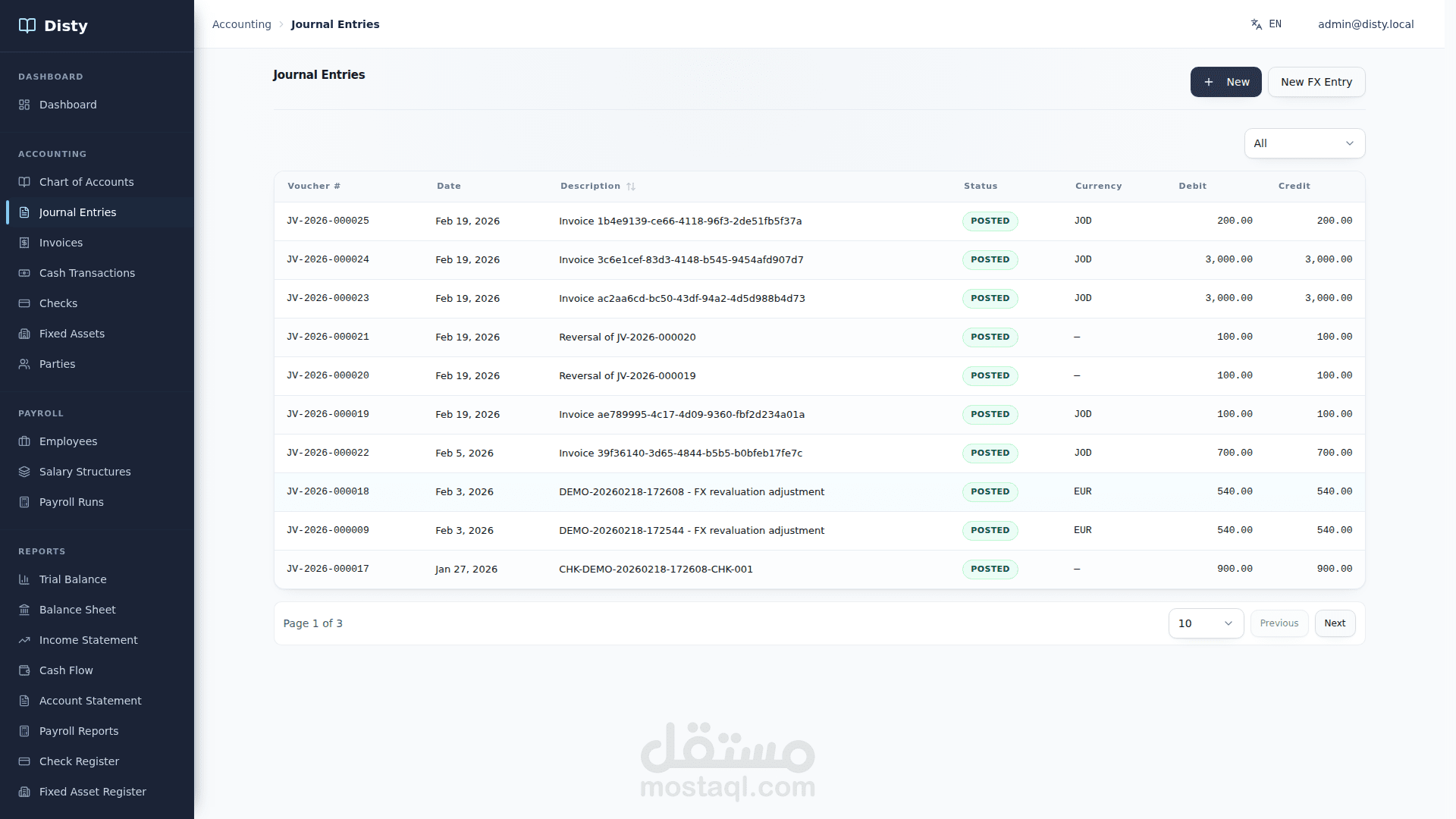Click the Checks card icon
This screenshot has width=1456, height=819.
click(x=24, y=303)
